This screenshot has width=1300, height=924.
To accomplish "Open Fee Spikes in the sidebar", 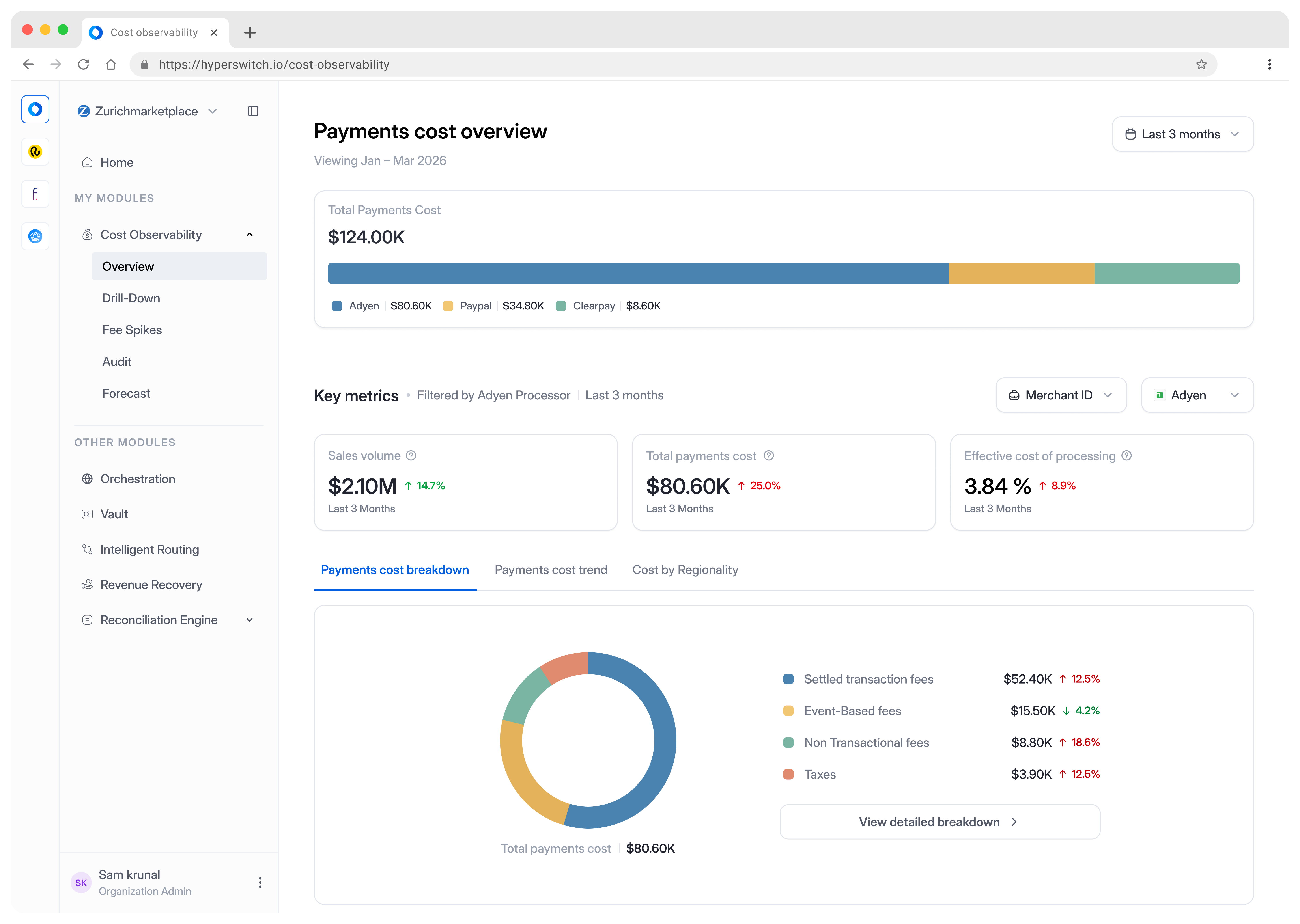I will pyautogui.click(x=132, y=330).
